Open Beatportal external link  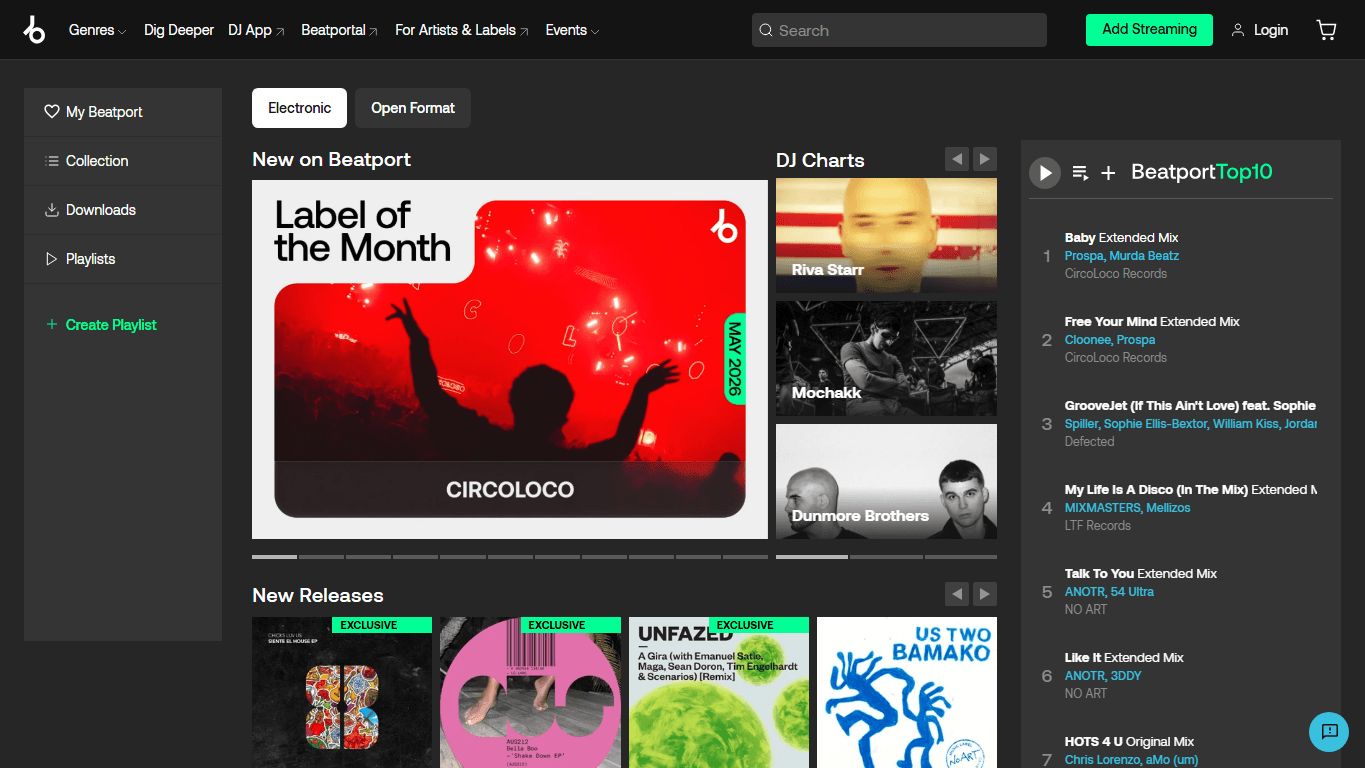(x=339, y=30)
